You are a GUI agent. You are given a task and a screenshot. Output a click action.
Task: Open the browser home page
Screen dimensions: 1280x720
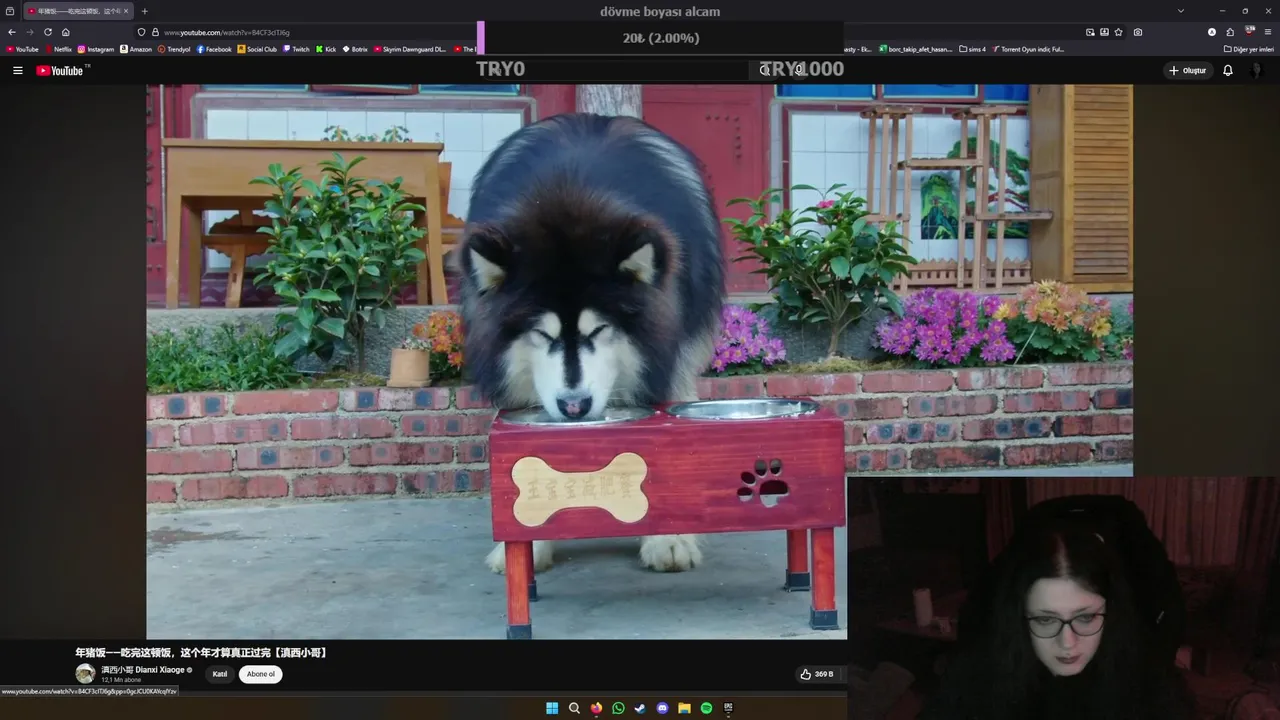point(66,32)
